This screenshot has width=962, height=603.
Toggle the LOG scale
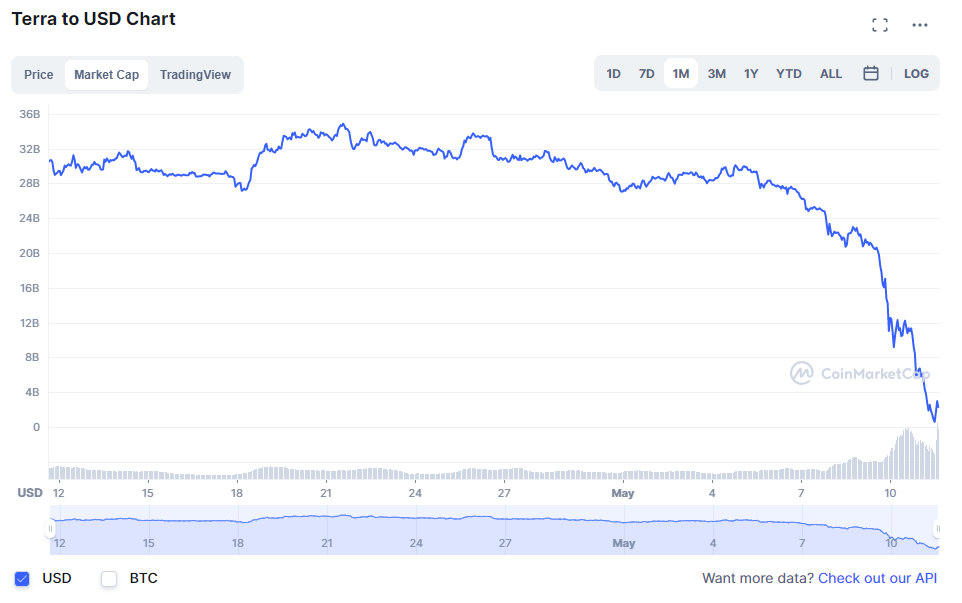916,74
